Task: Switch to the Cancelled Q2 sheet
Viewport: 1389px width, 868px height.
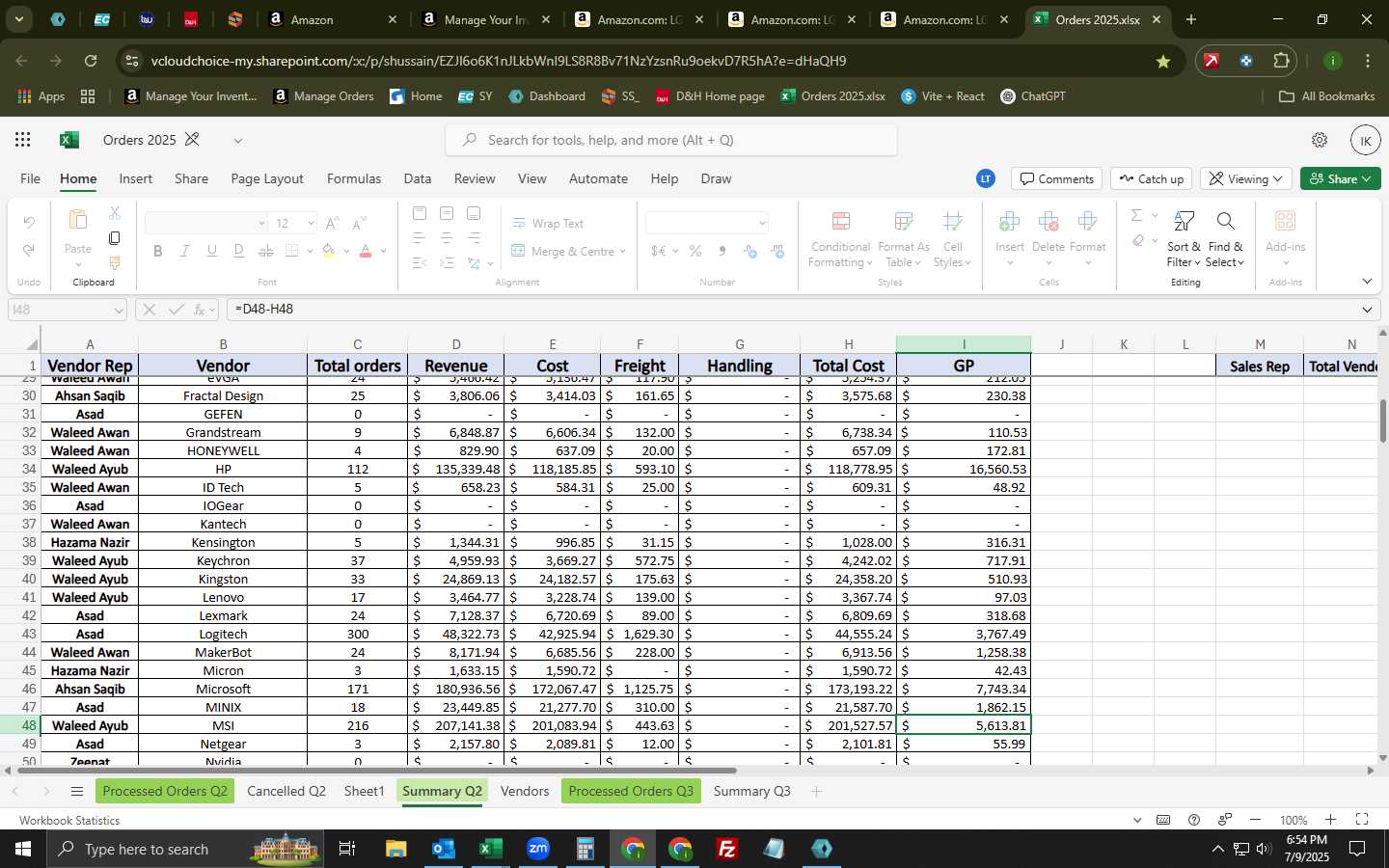Action: [x=286, y=792]
